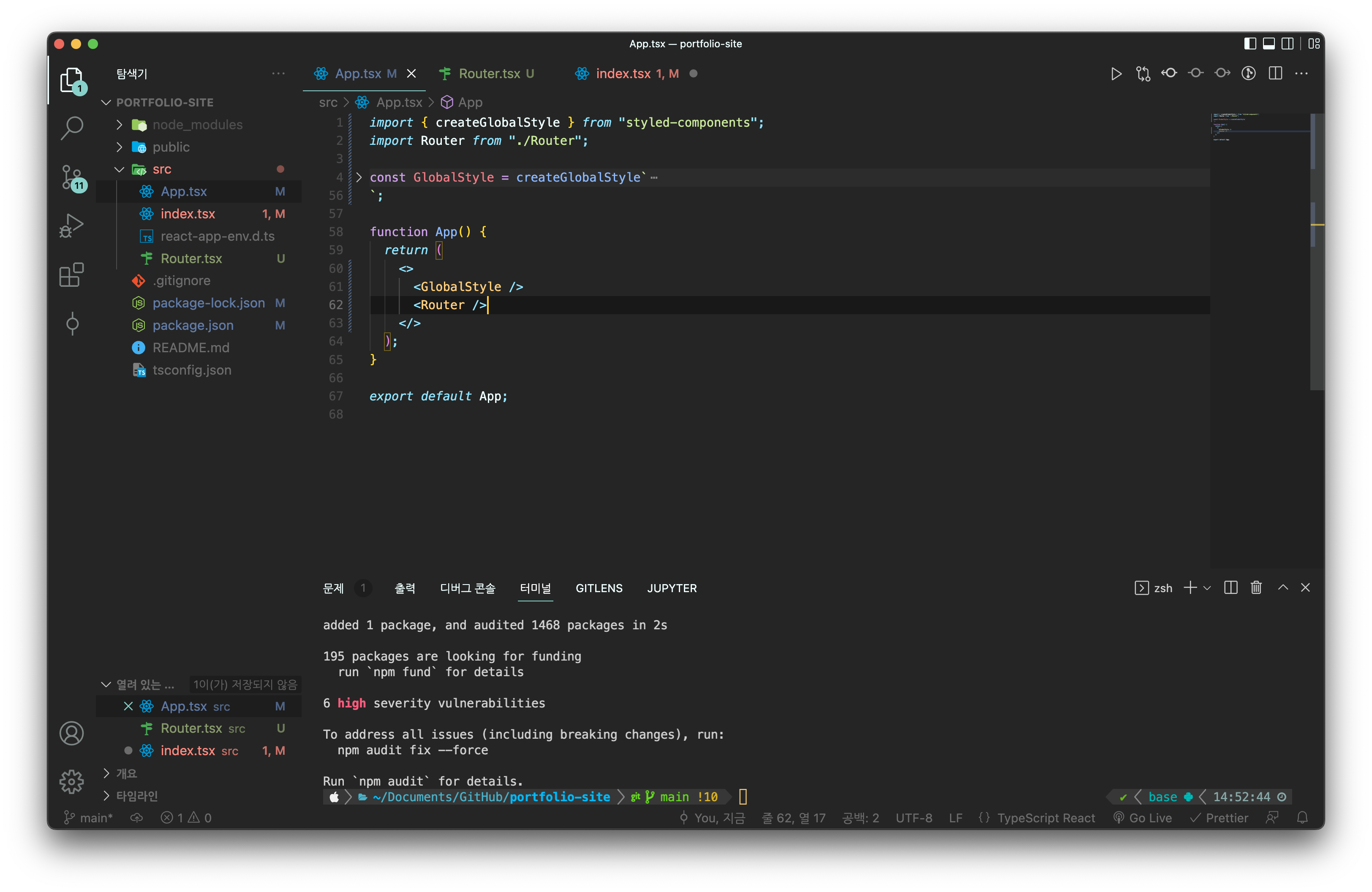
Task: Unfold the GlobalStyle code block
Action: pos(359,177)
